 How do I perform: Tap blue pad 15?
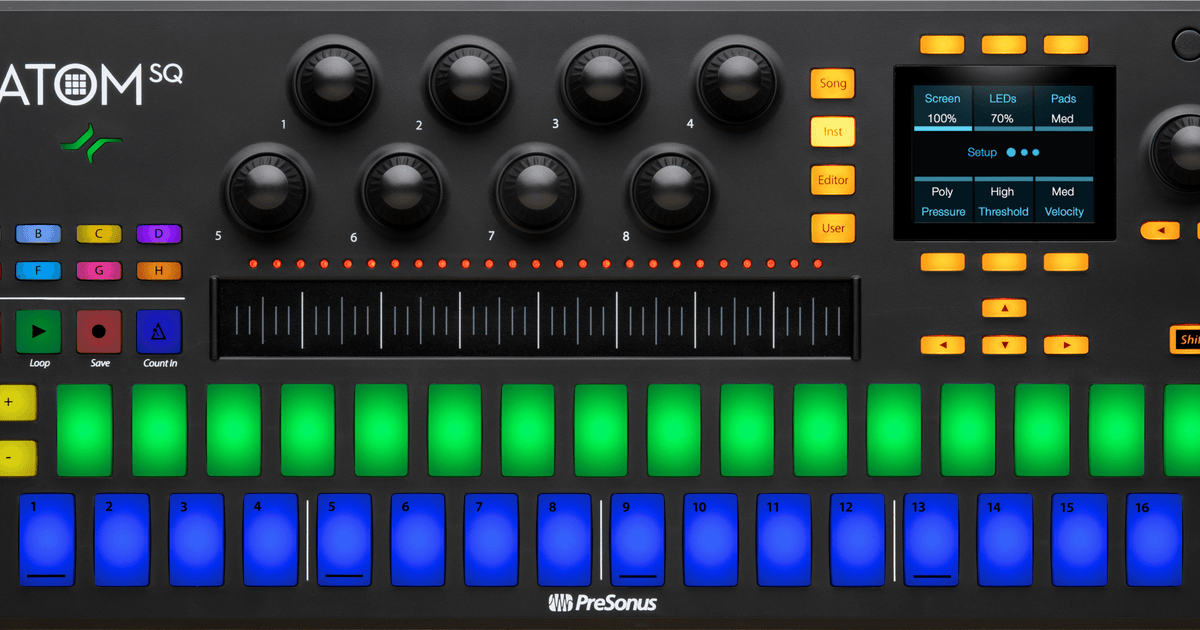pyautogui.click(x=1079, y=539)
